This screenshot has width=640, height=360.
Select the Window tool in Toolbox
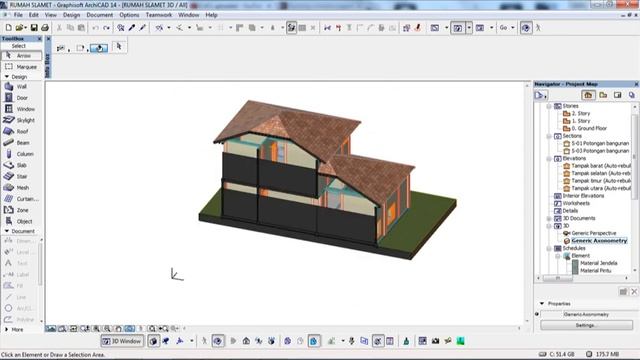[x=21, y=109]
